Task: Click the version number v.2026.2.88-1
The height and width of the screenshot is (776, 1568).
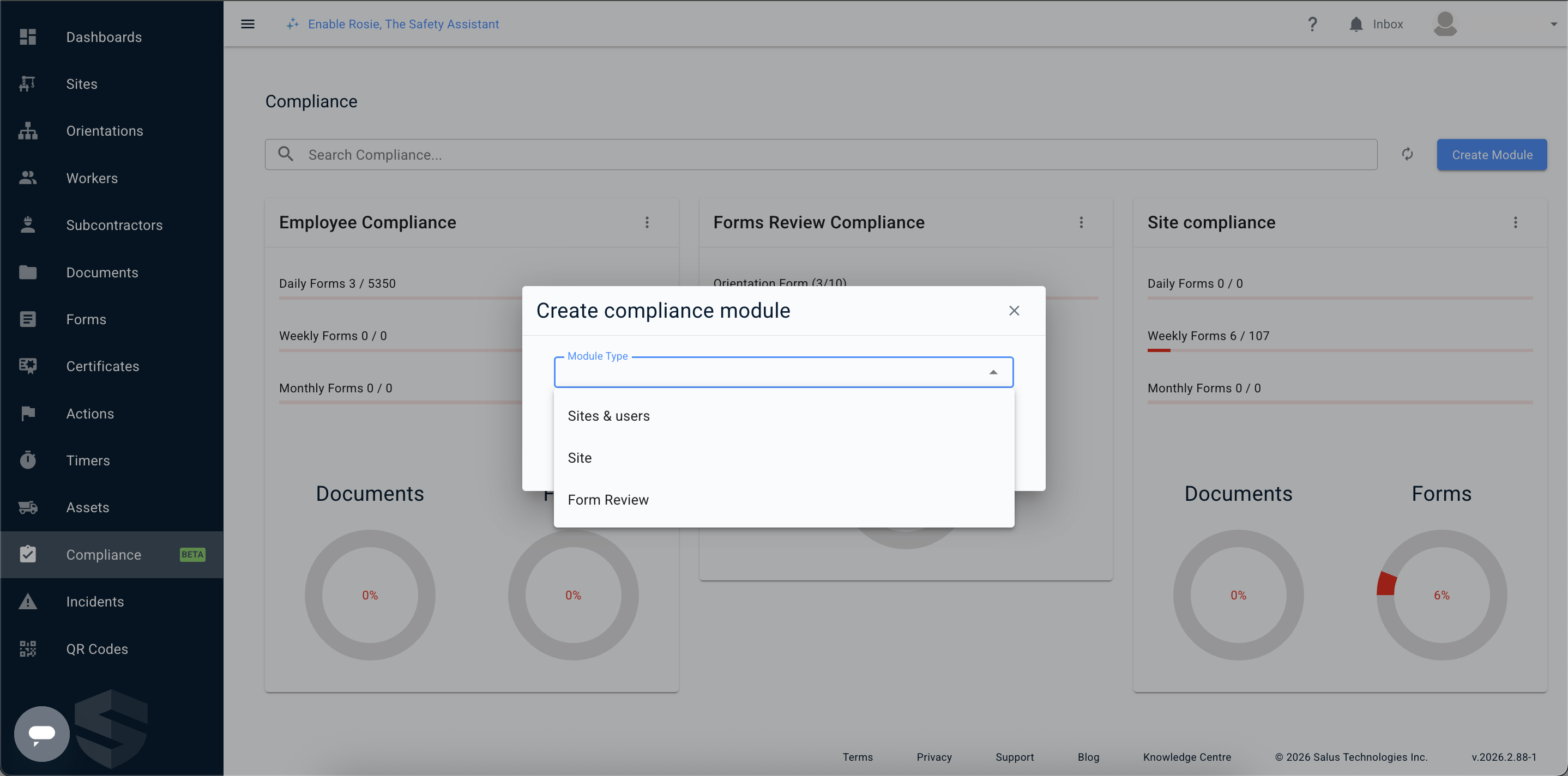Action: click(x=1504, y=756)
